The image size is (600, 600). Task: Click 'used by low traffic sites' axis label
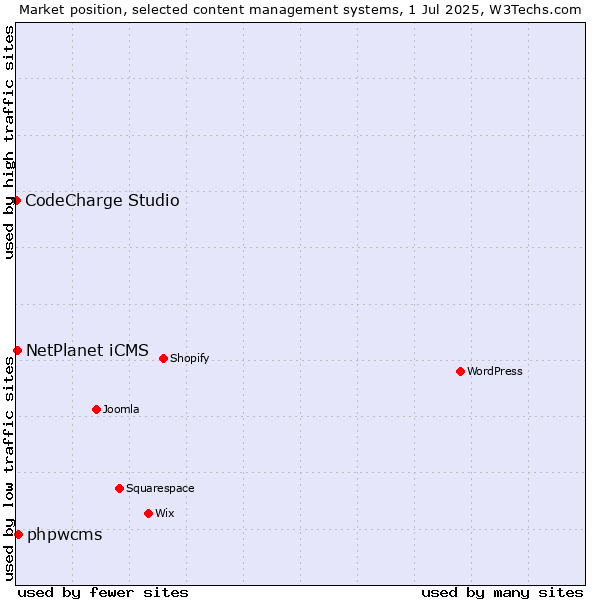[9, 469]
